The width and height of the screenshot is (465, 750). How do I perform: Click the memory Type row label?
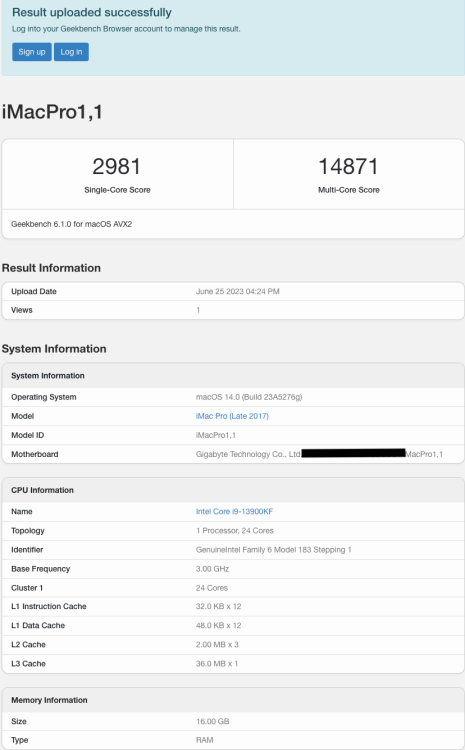pyautogui.click(x=20, y=740)
